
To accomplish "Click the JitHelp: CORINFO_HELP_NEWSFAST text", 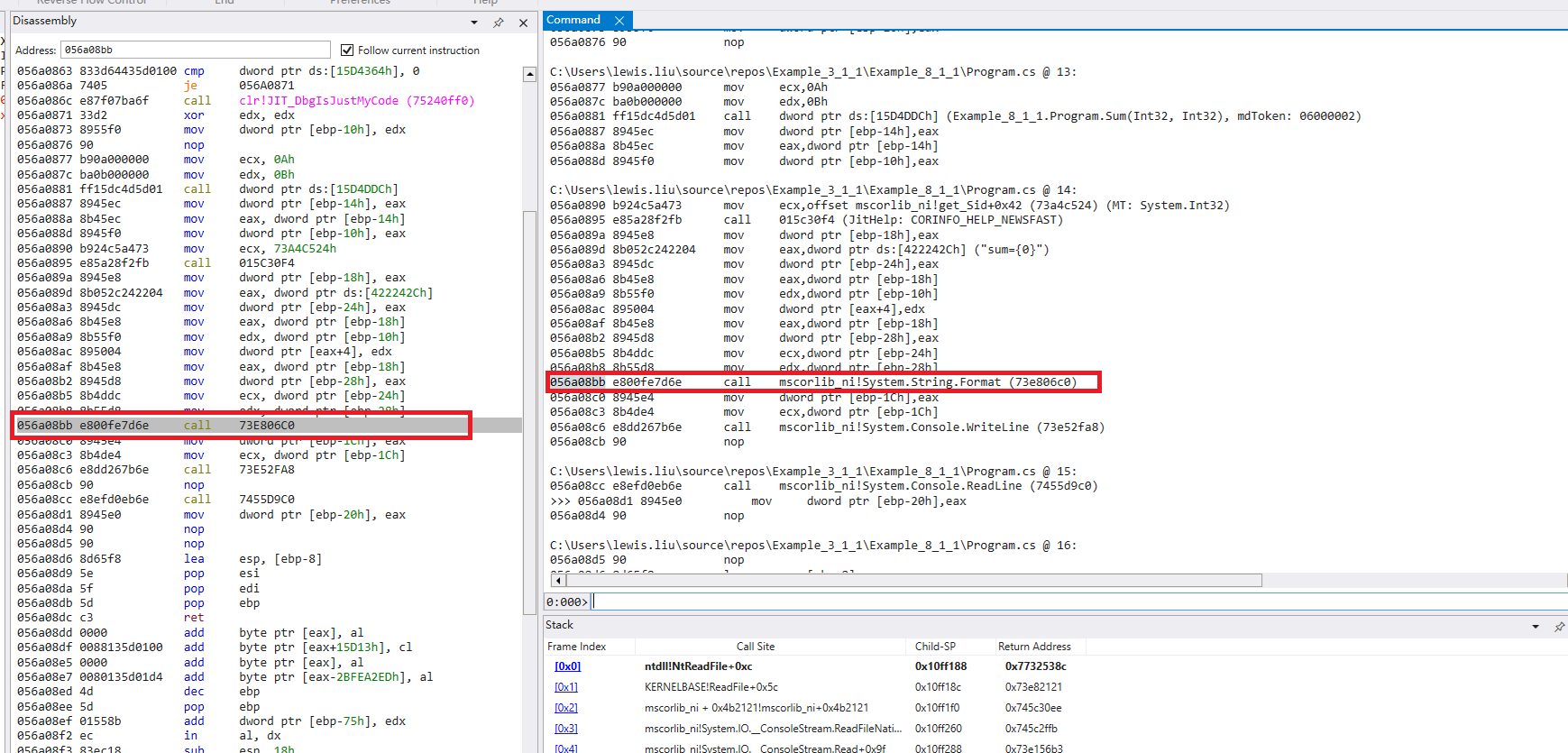I will 953,220.
